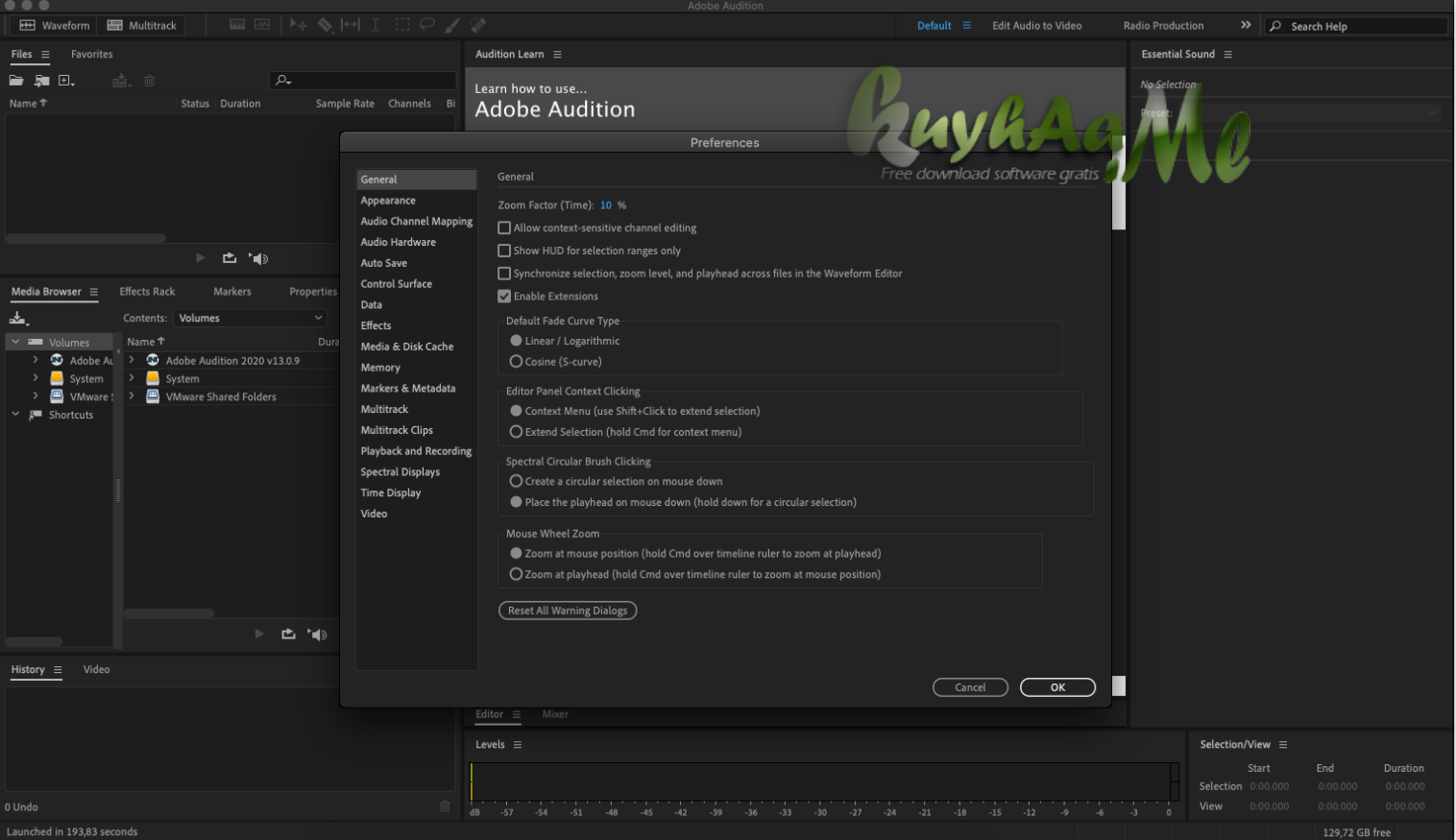This screenshot has height=840, width=1456.
Task: Toggle the Spectral Frequency Display icon
Action: [237, 25]
